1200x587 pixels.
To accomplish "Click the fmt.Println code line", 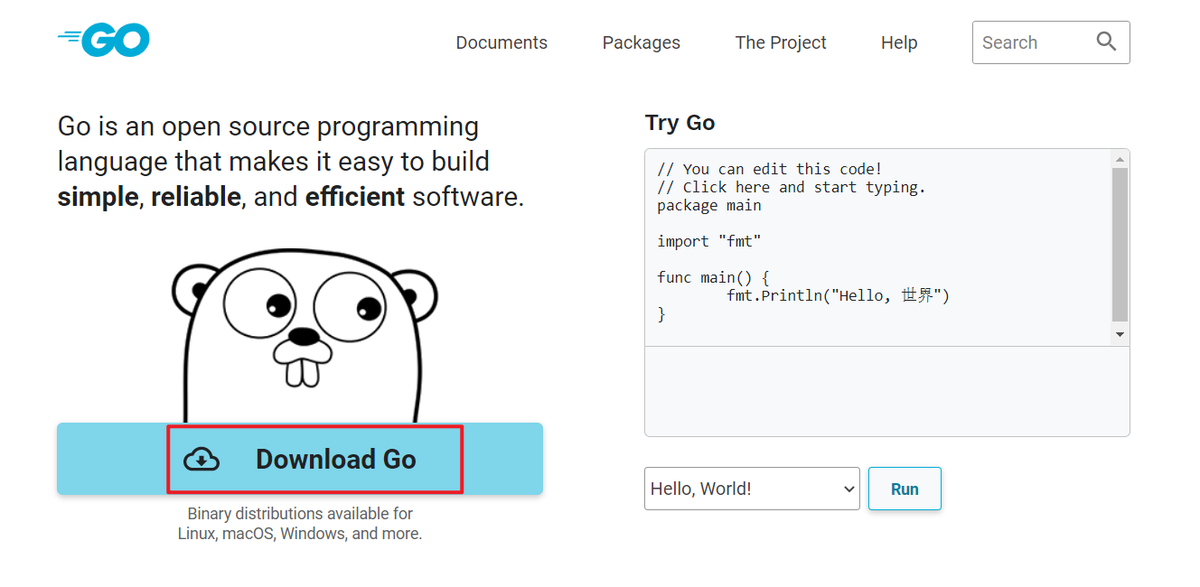I will coord(838,296).
